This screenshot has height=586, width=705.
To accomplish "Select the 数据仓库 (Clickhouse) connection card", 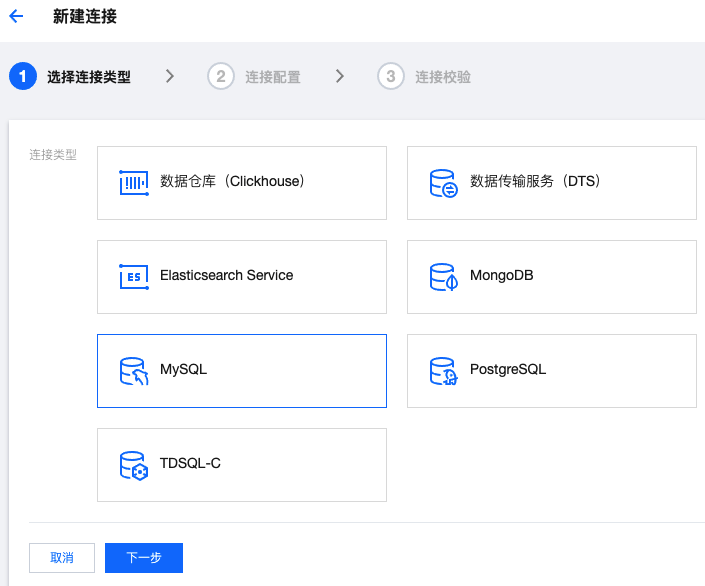I will click(242, 183).
